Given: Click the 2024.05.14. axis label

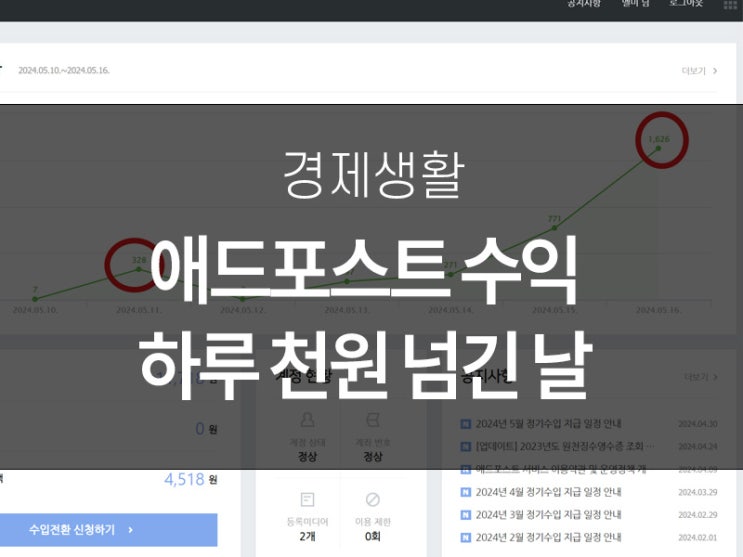Looking at the screenshot, I should tap(451, 310).
